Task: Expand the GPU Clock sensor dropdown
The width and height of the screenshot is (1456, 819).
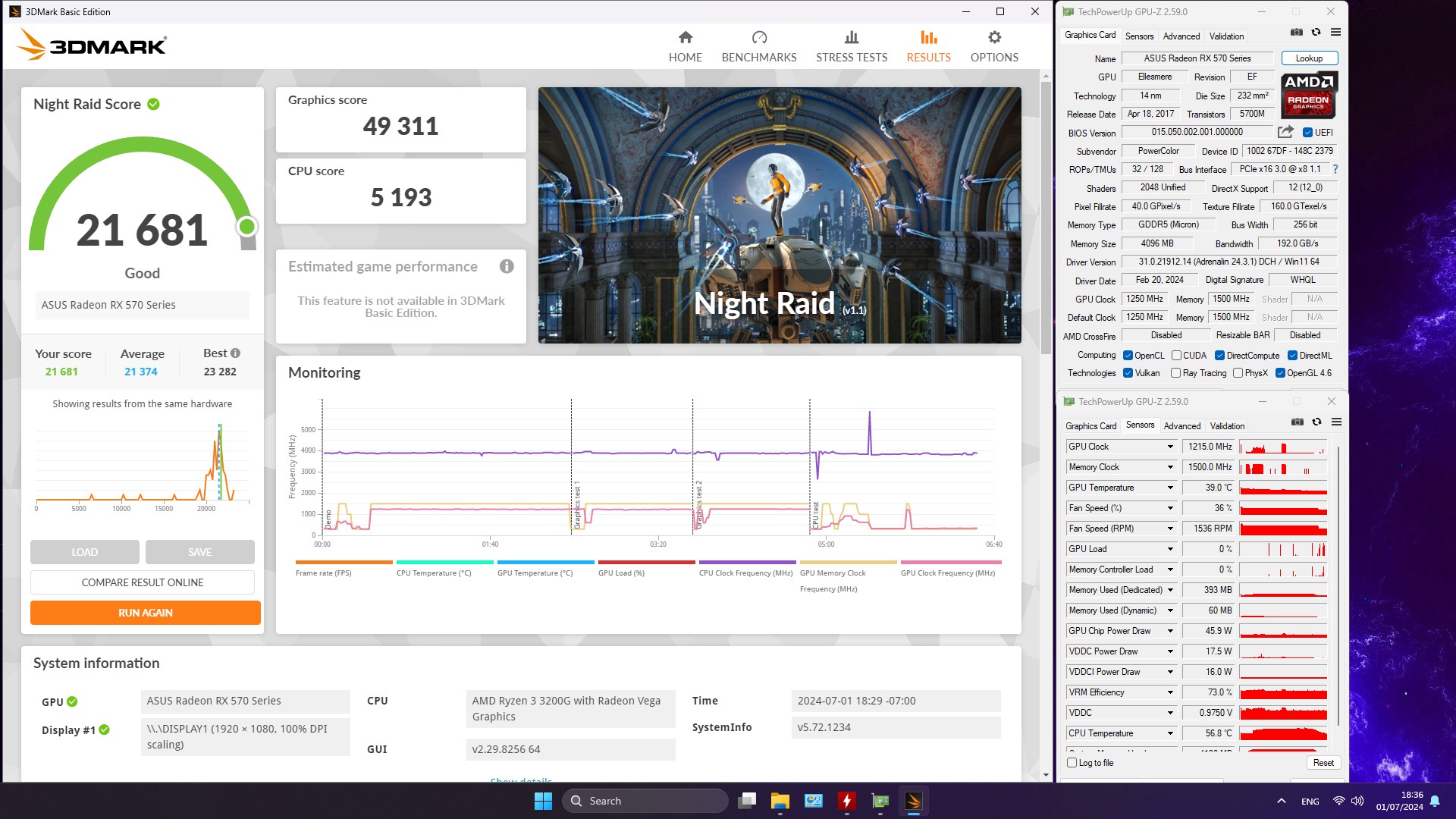Action: tap(1170, 447)
